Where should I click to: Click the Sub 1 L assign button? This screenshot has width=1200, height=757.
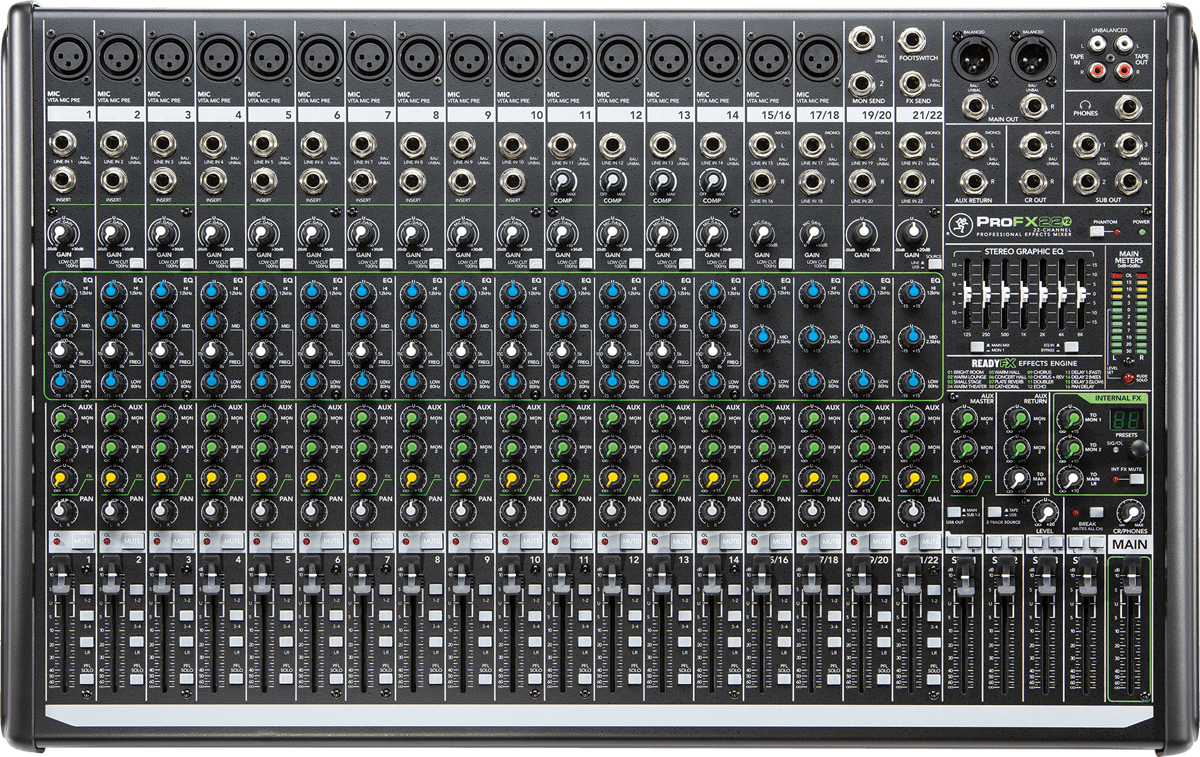[x=953, y=541]
